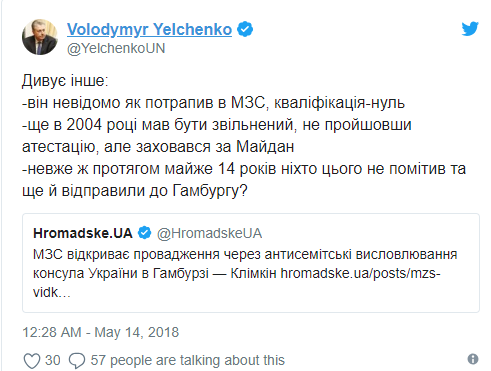Viewport: 491px width, 371px height.
Task: Click the quoted text 'МЗС відкриває провадження'
Action: click(126, 254)
